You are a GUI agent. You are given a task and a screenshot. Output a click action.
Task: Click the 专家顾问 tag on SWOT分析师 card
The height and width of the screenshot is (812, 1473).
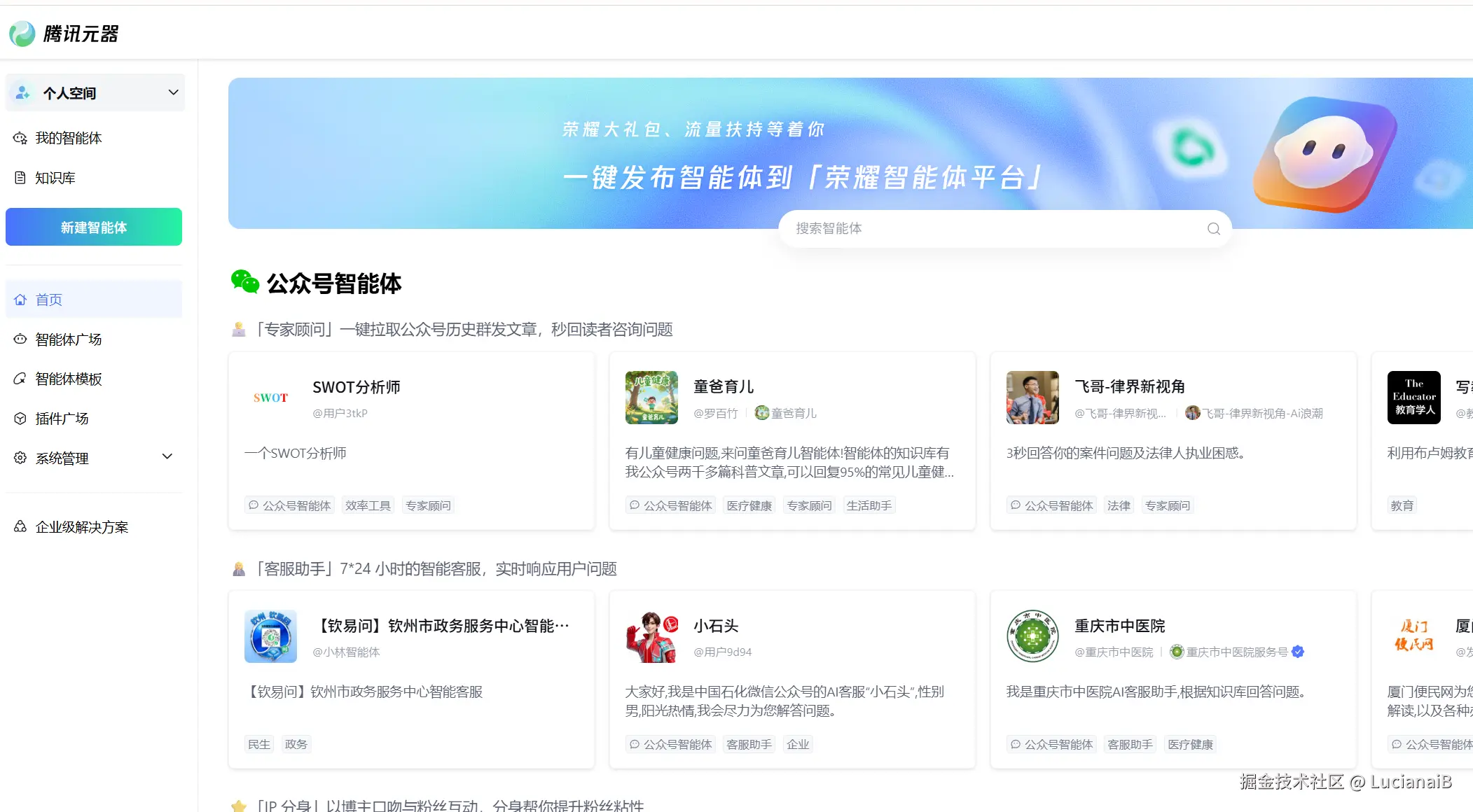(x=428, y=505)
